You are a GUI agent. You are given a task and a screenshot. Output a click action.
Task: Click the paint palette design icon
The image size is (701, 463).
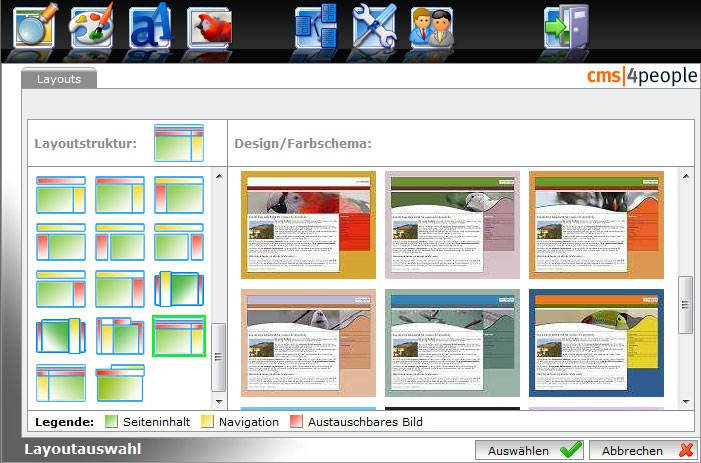coord(92,25)
